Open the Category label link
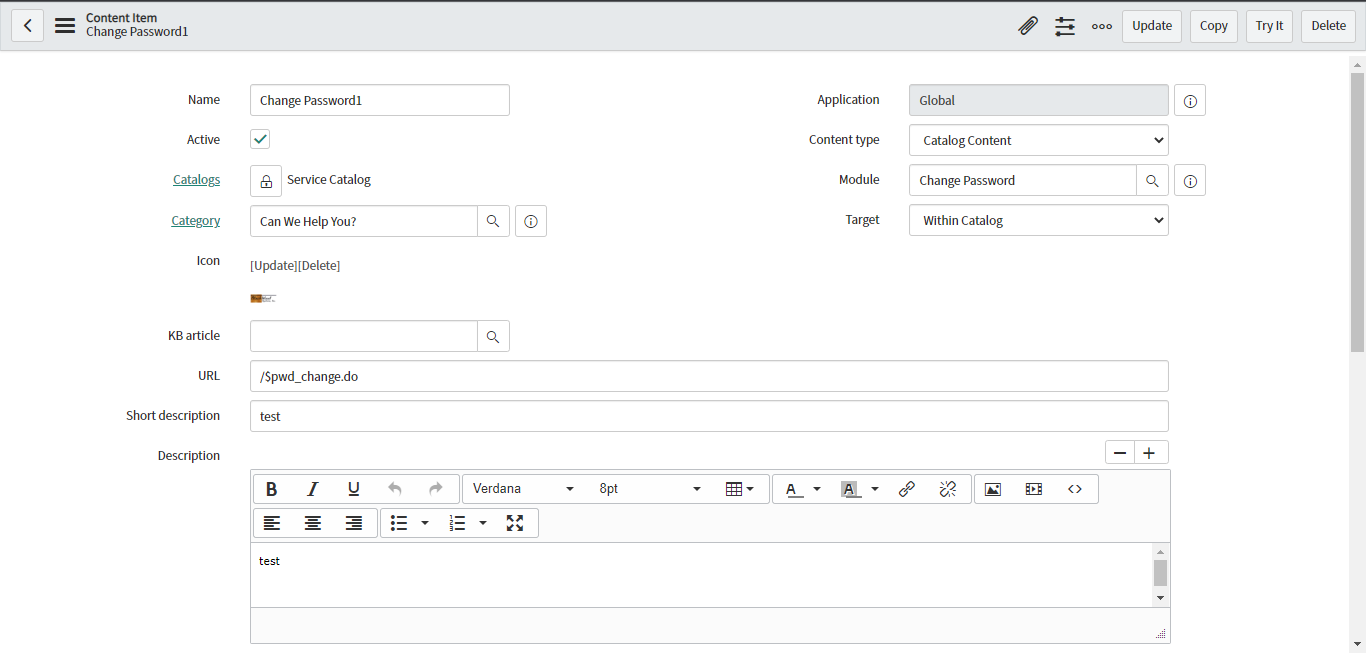This screenshot has height=657, width=1366. coord(196,220)
